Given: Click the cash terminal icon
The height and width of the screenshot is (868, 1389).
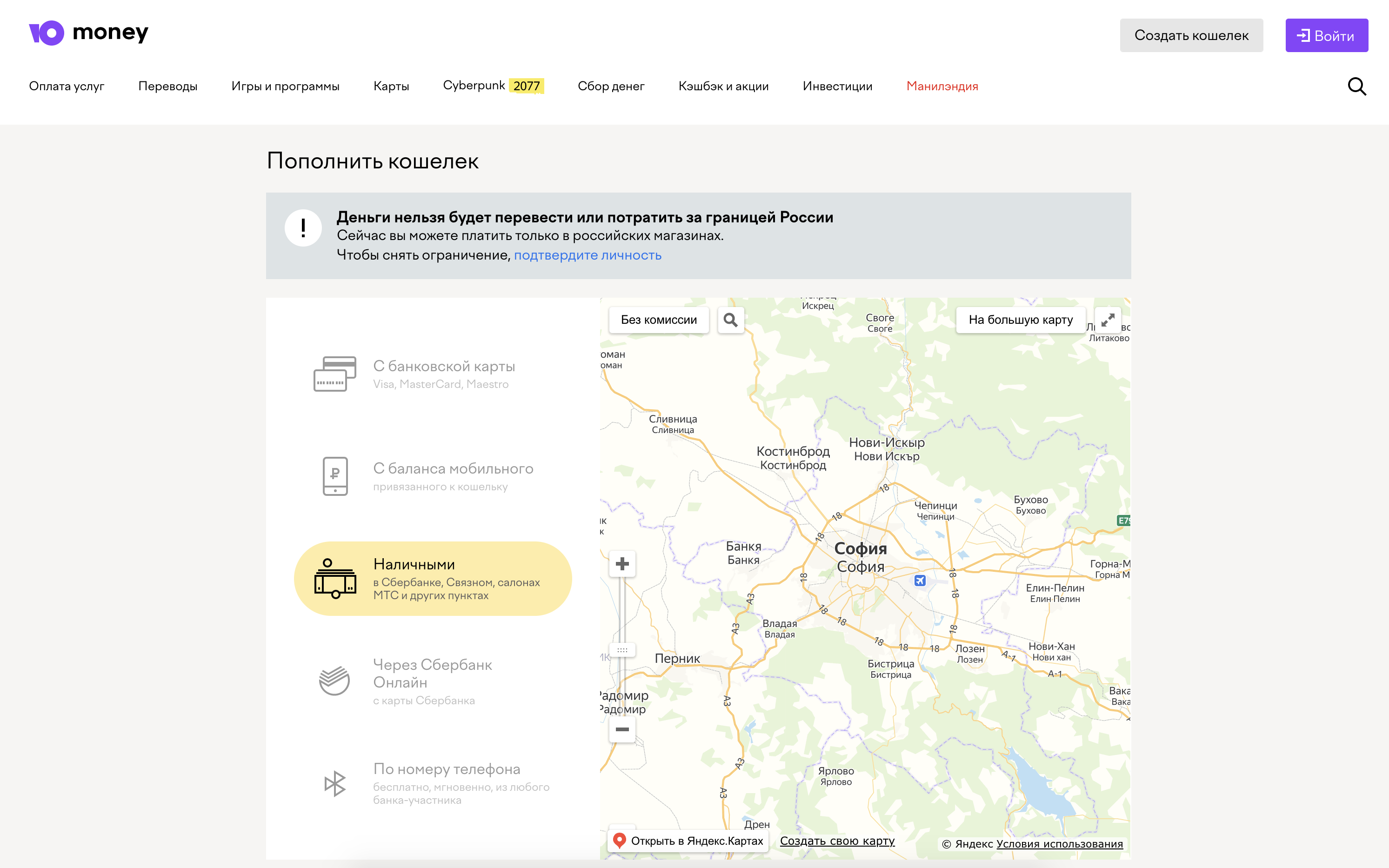Looking at the screenshot, I should (x=335, y=579).
